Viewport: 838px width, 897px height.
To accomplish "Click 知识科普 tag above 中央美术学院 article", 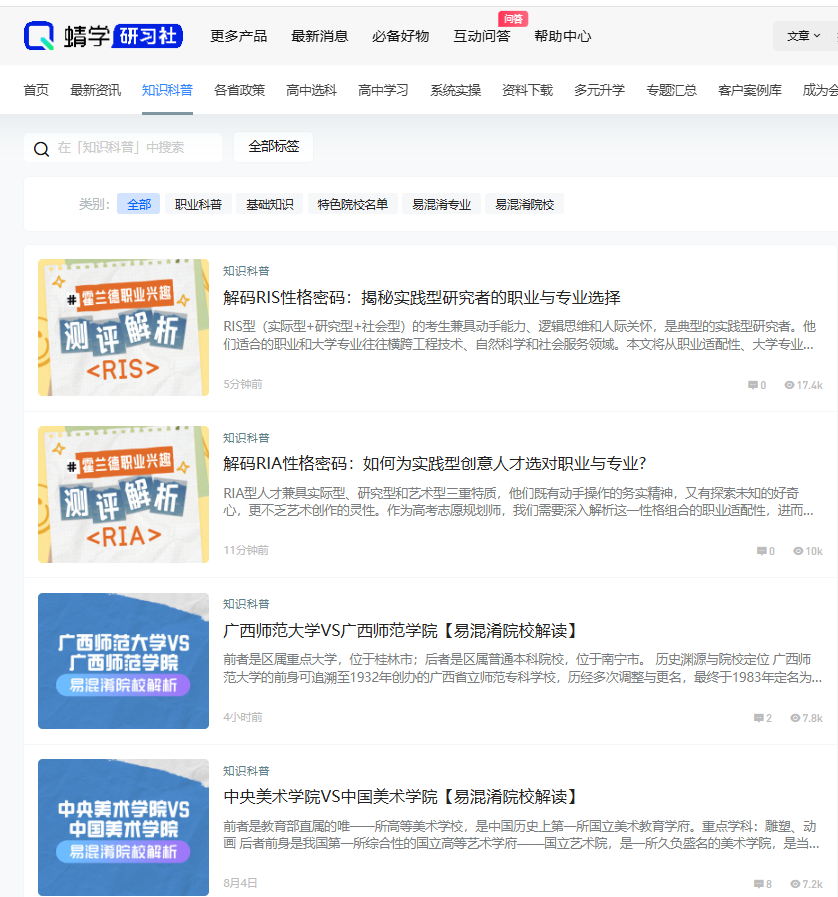I will 246,771.
